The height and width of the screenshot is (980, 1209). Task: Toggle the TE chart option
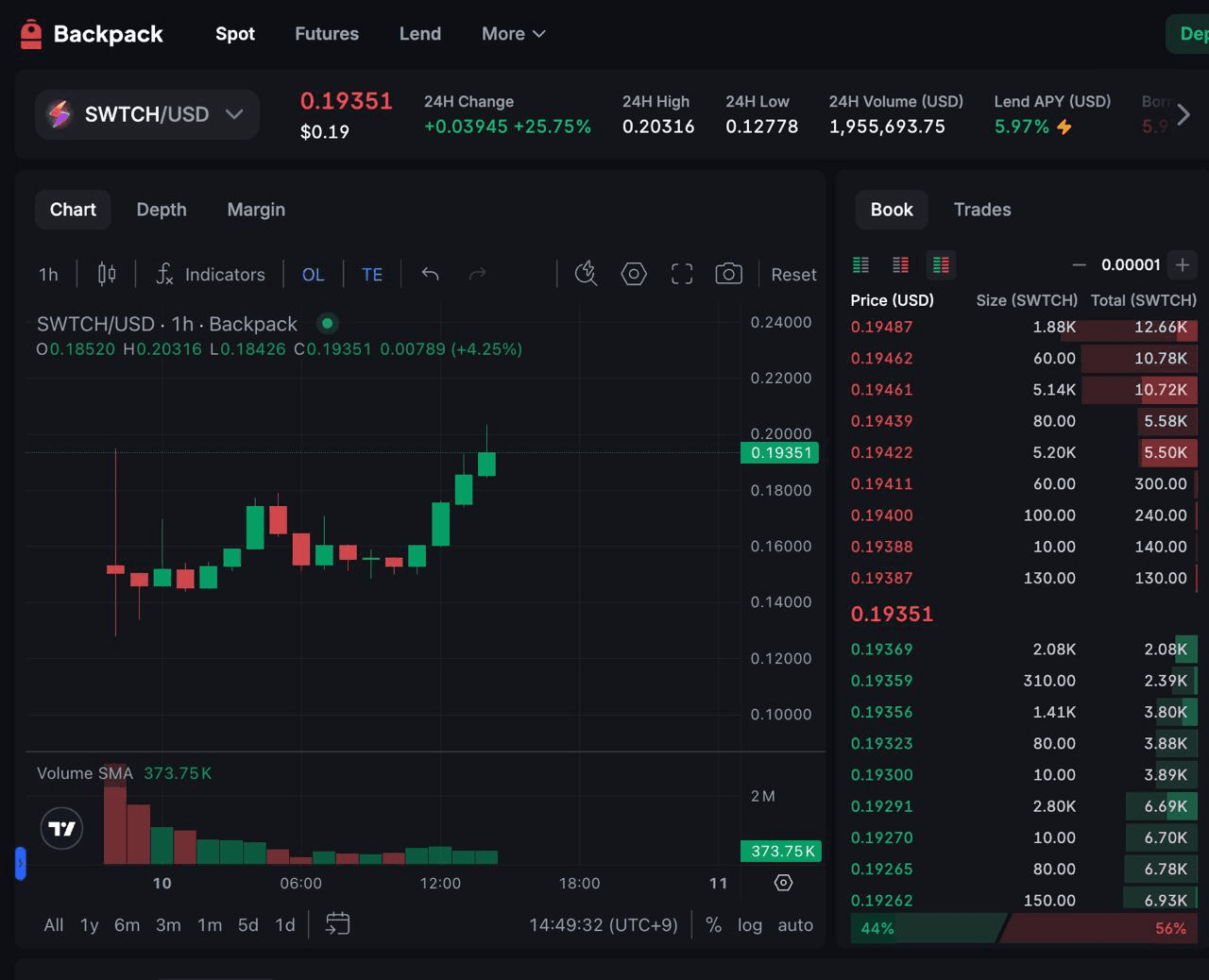372,275
